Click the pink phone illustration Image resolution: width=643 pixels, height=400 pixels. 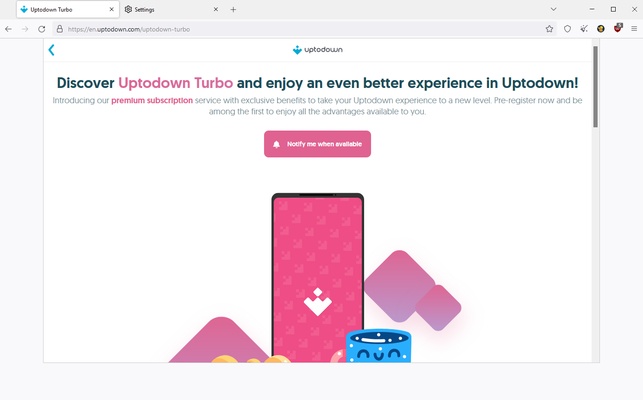point(318,278)
